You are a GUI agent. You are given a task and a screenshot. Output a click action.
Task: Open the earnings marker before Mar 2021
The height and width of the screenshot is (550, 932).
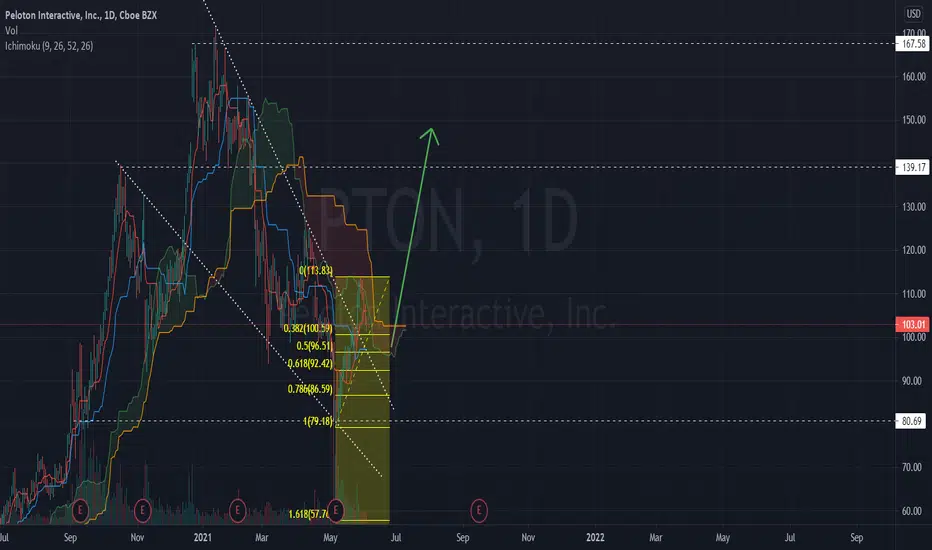tap(238, 510)
